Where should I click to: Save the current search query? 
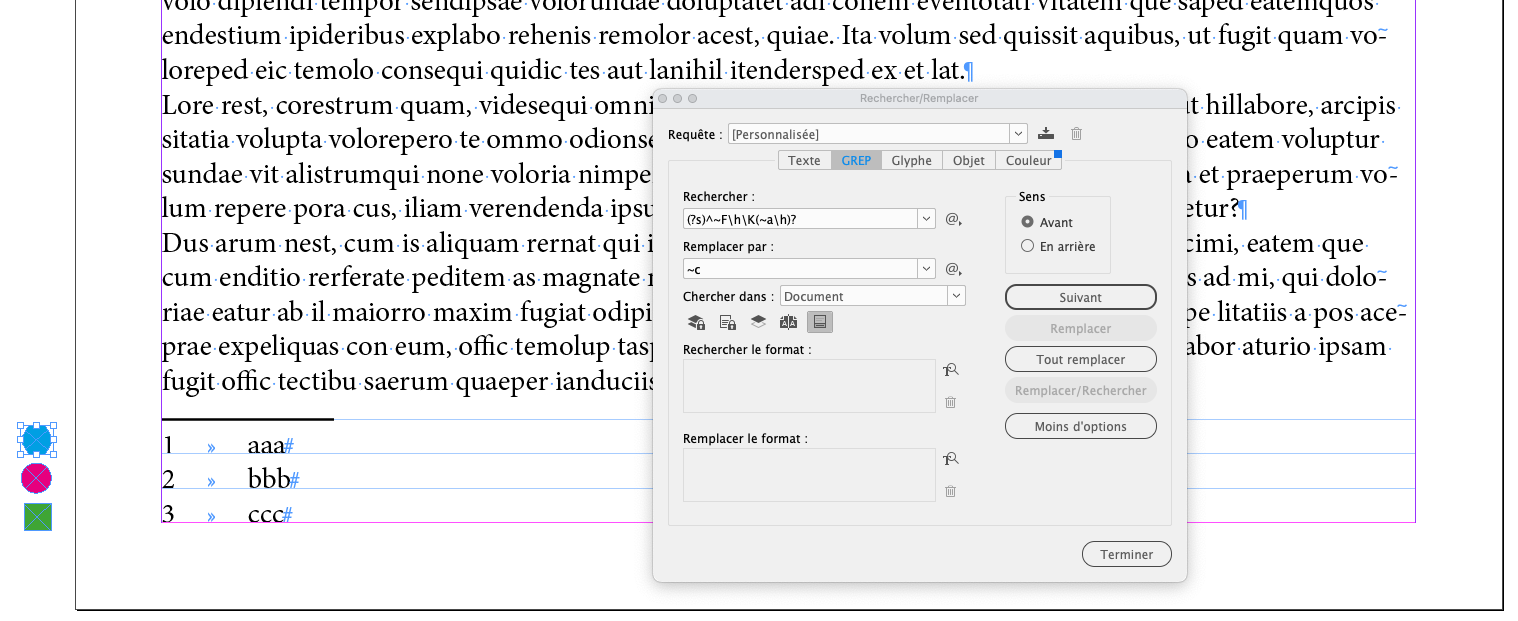[x=1046, y=133]
